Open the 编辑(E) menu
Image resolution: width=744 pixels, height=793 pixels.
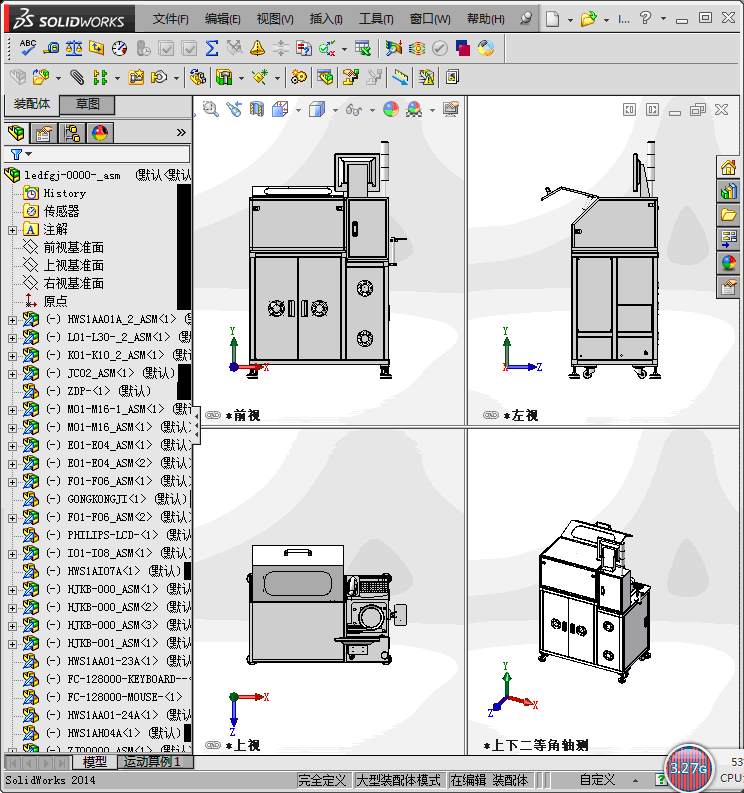(x=223, y=19)
